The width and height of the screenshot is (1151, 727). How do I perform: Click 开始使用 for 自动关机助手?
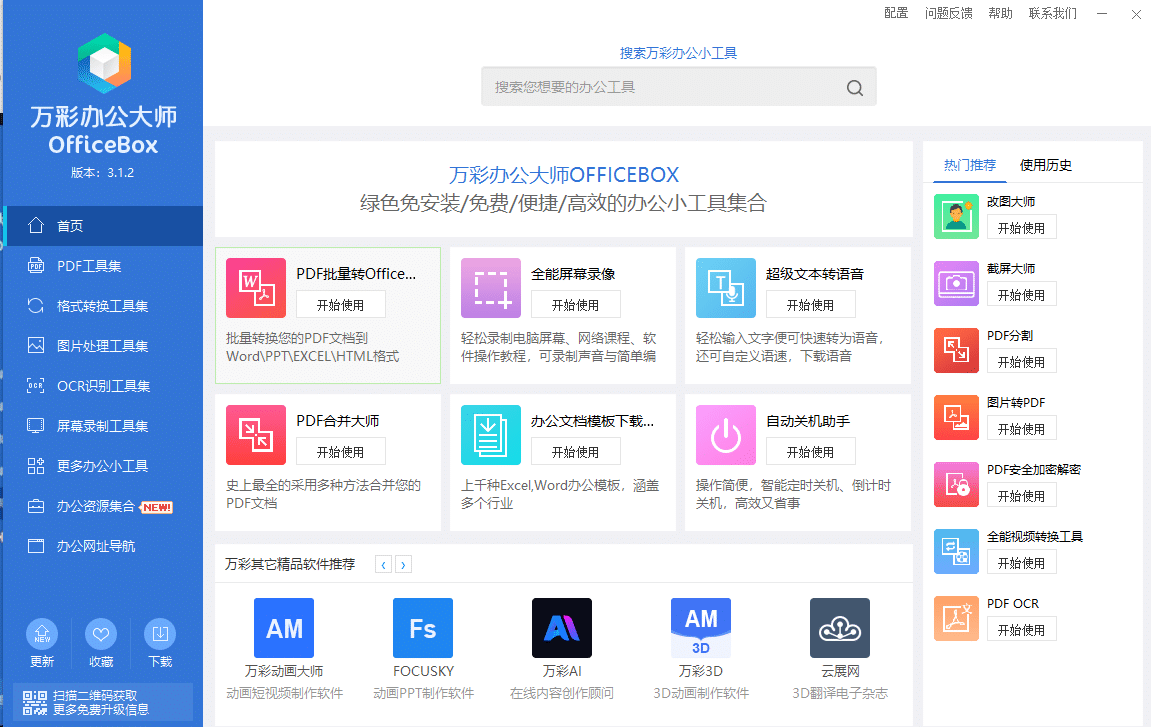[x=810, y=452]
